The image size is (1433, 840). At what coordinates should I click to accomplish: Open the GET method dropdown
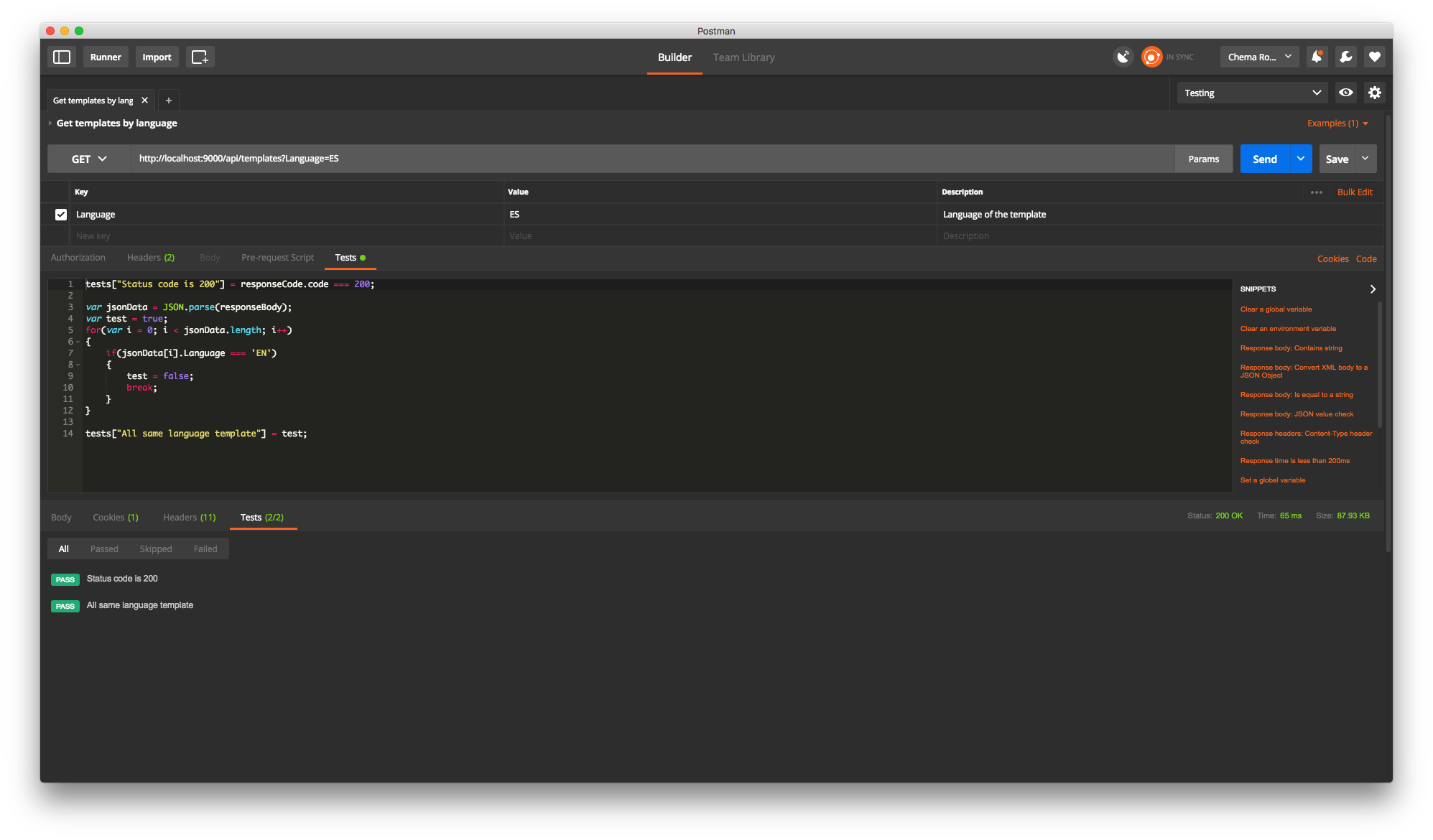click(x=89, y=159)
